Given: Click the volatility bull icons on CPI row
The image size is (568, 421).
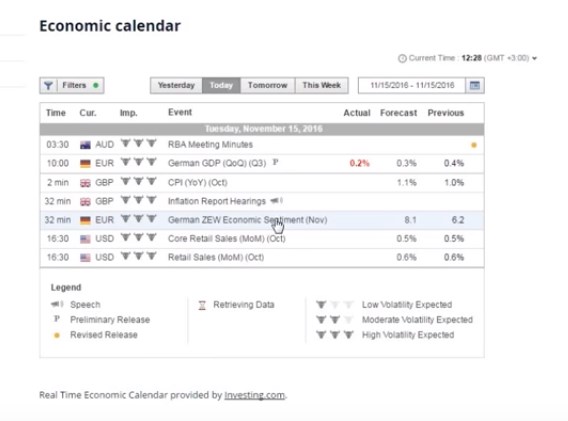Looking at the screenshot, I should (x=138, y=181).
